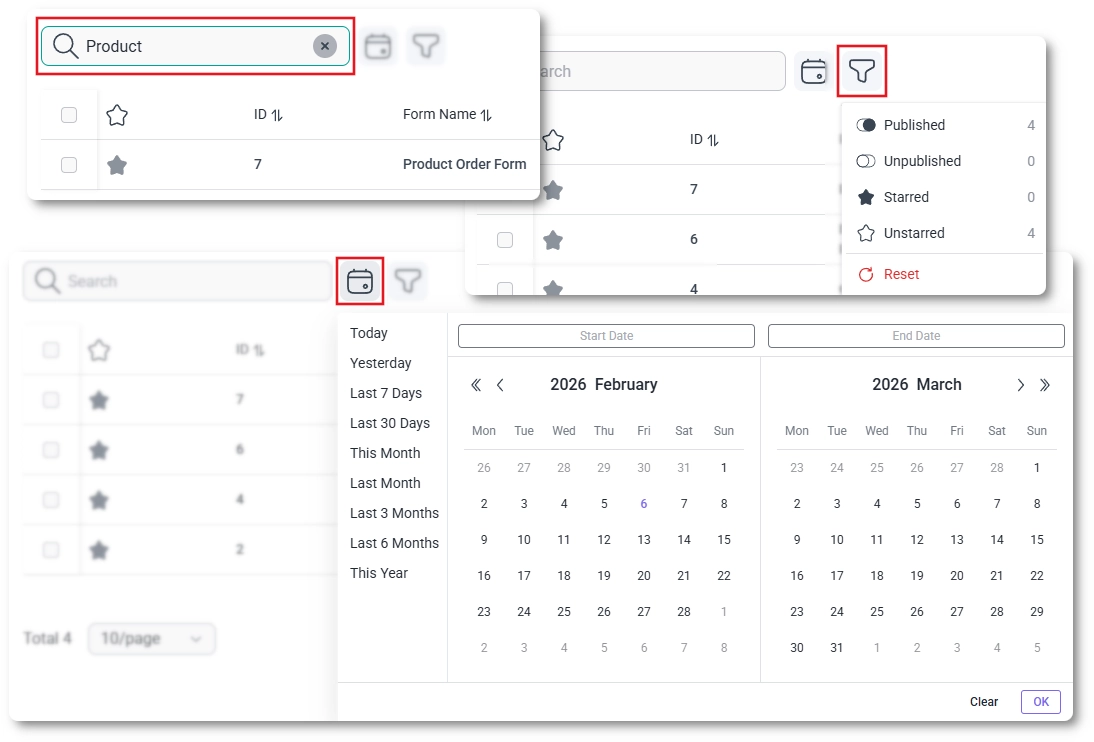Image resolution: width=1094 pixels, height=742 pixels.
Task: Click the Start Date input field
Action: click(605, 336)
